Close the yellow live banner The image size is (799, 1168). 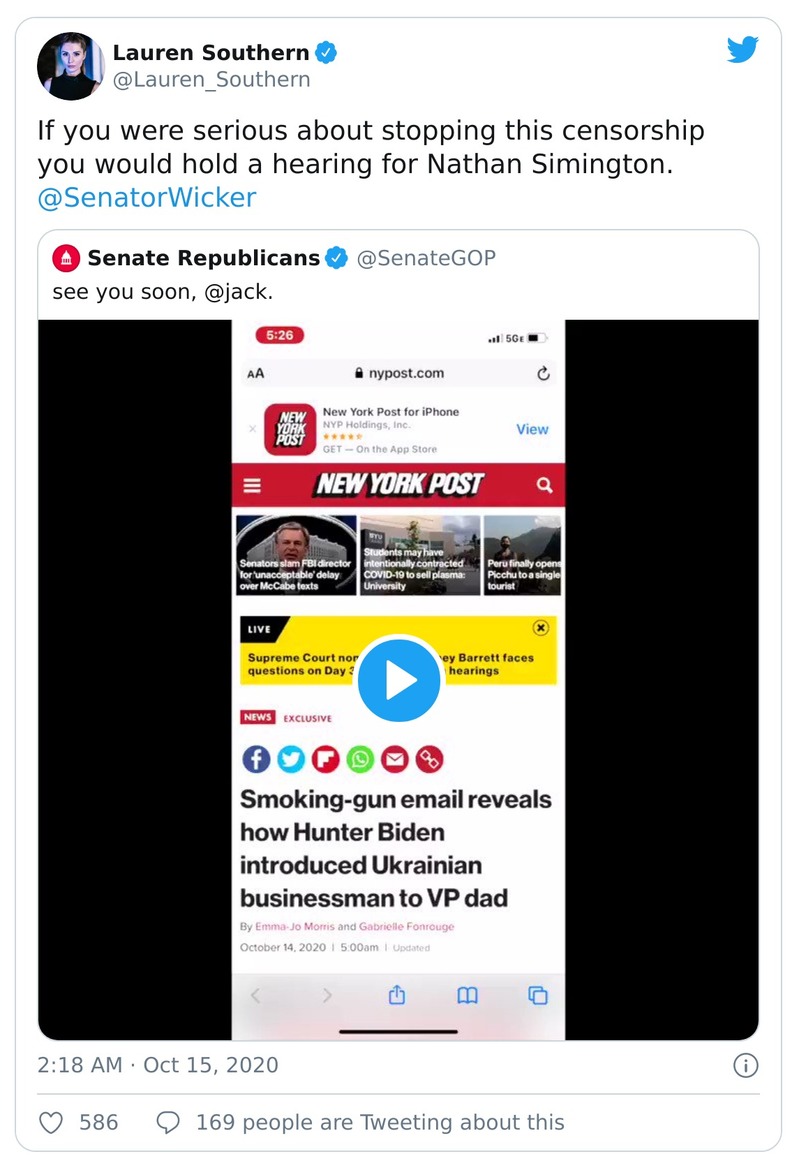click(x=540, y=628)
